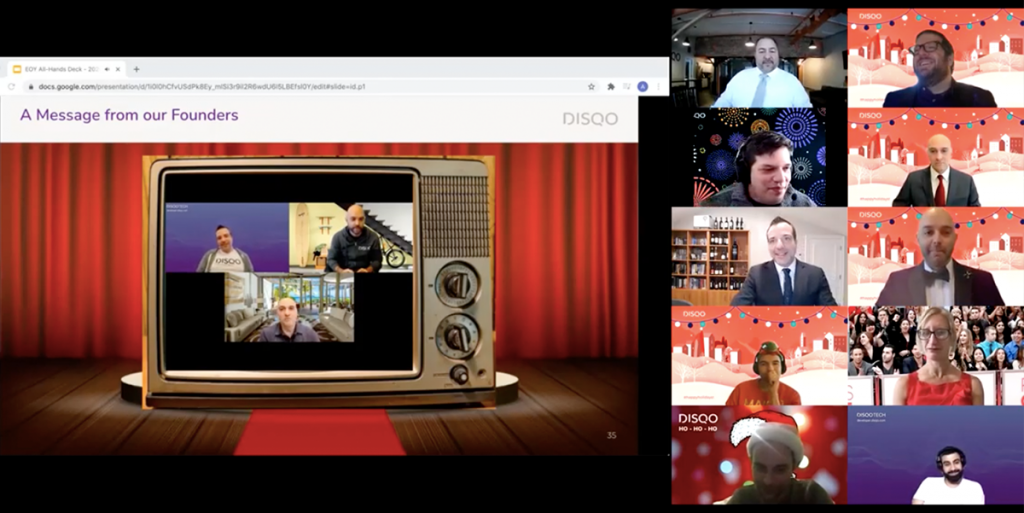This screenshot has height=513, width=1024.
Task: Select the man on purple DISQO TECH background
Action: (x=936, y=455)
